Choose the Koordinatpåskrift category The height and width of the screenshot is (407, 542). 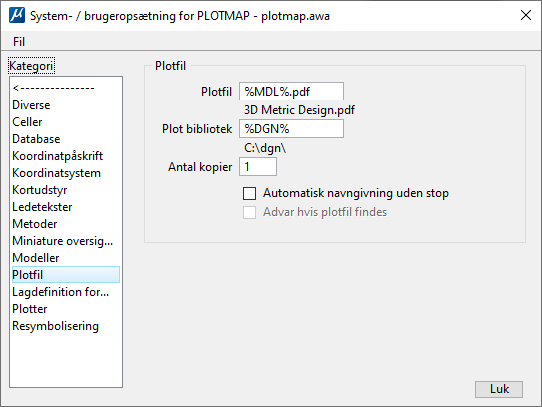[57, 156]
